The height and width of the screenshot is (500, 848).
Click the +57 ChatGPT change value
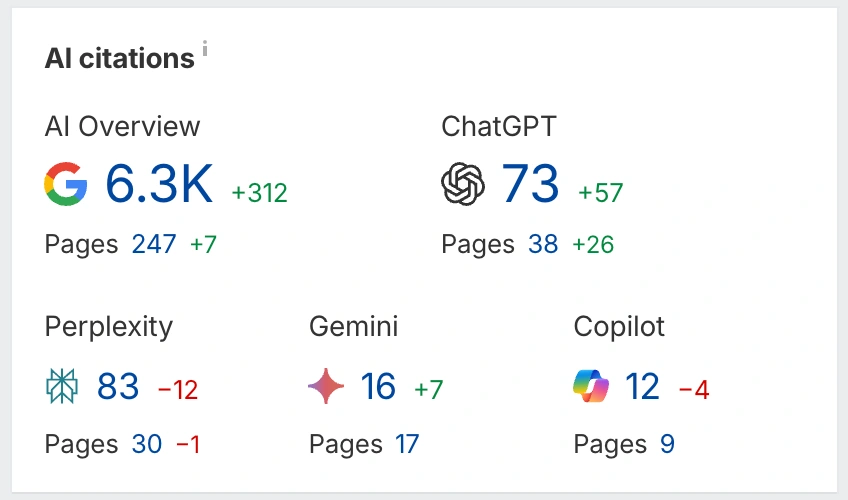pos(599,192)
